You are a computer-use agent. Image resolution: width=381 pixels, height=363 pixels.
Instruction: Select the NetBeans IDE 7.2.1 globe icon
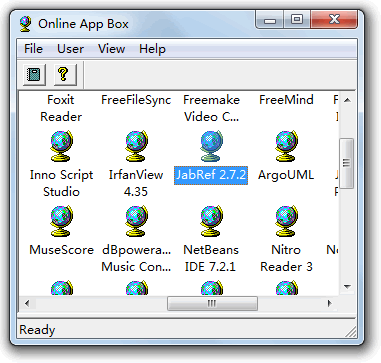click(x=211, y=221)
